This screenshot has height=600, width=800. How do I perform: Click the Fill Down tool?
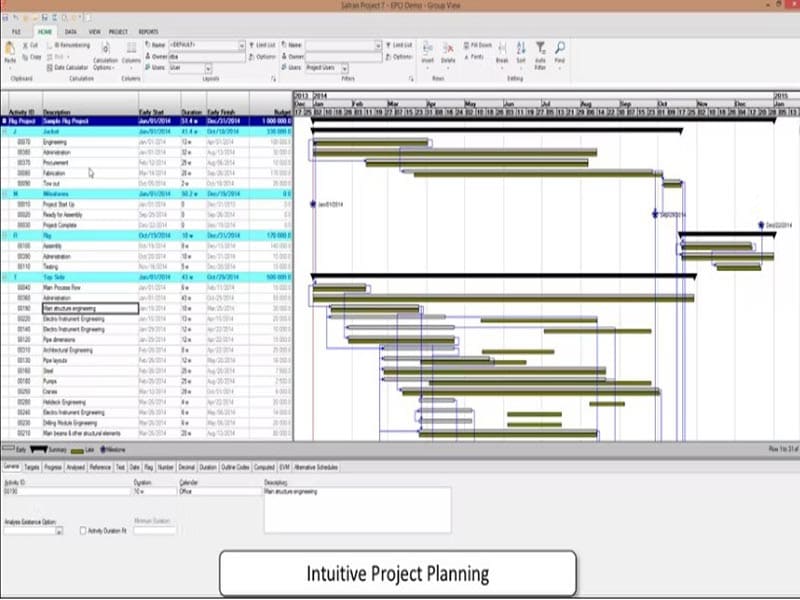(478, 45)
